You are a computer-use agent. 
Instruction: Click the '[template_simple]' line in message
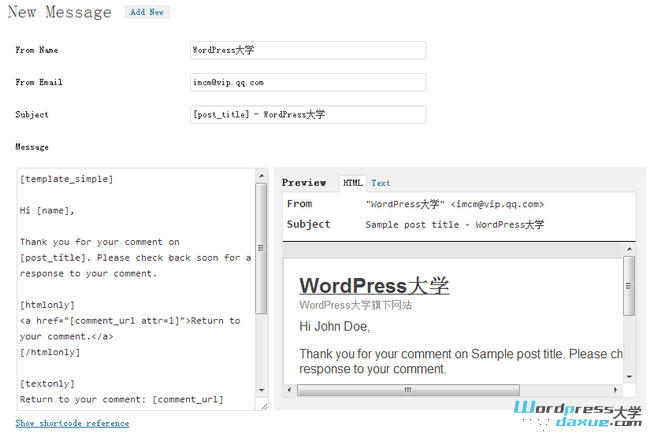pyautogui.click(x=66, y=179)
